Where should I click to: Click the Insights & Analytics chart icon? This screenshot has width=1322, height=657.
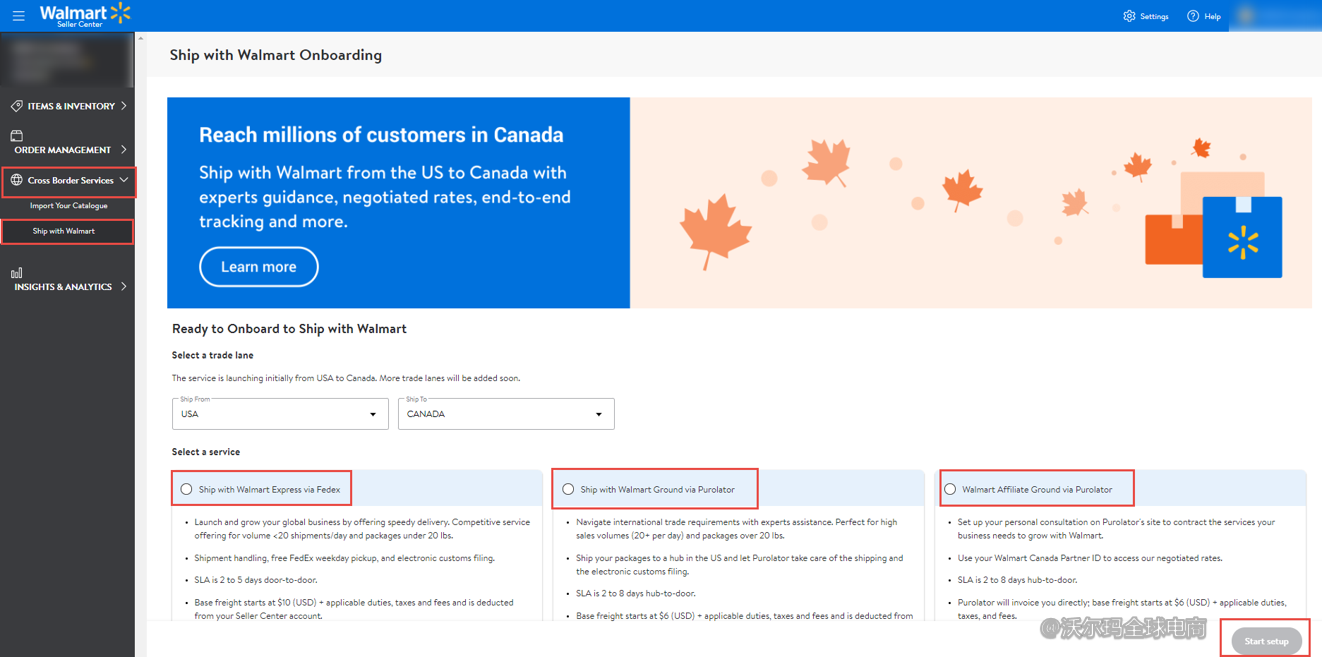coord(17,272)
